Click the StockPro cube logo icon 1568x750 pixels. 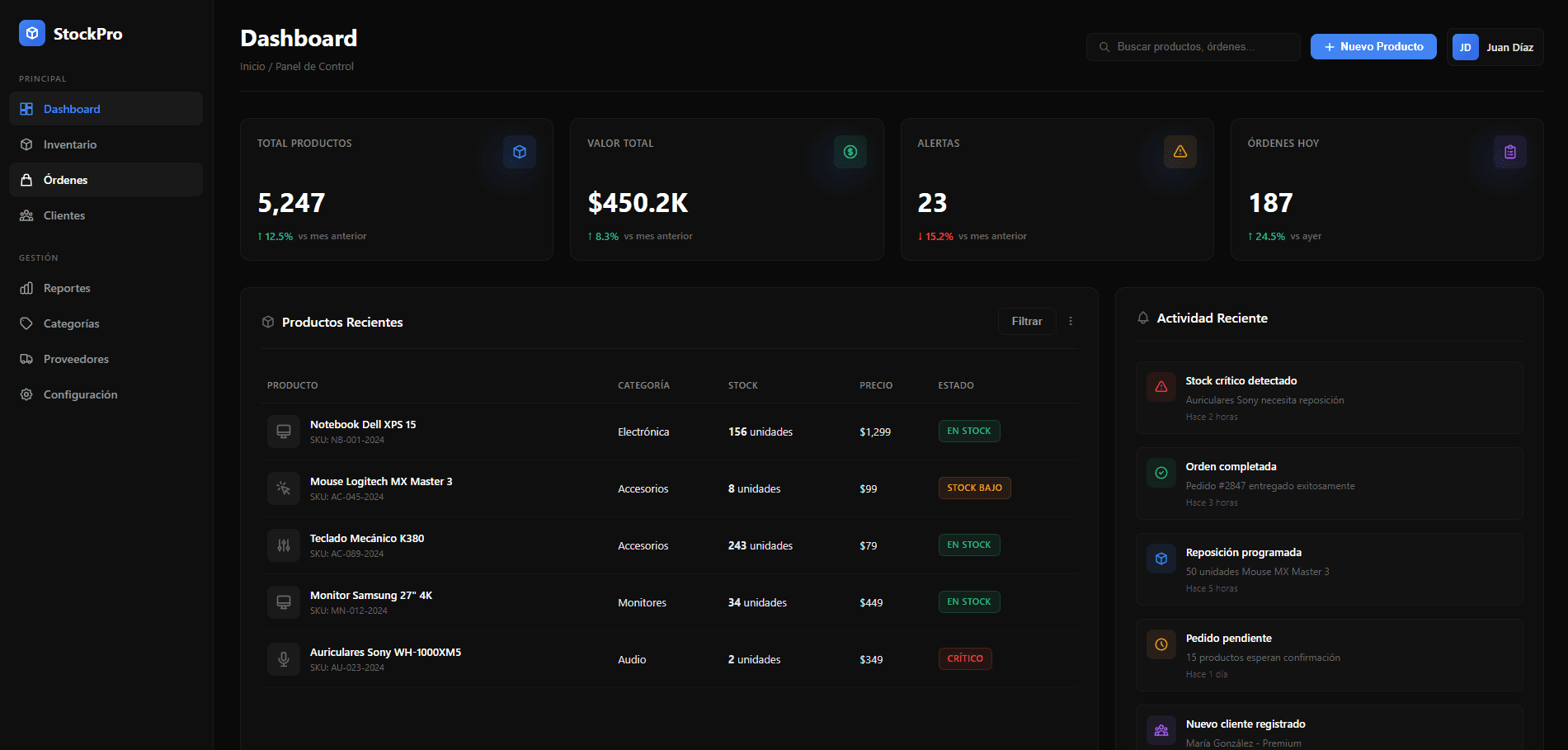32,33
